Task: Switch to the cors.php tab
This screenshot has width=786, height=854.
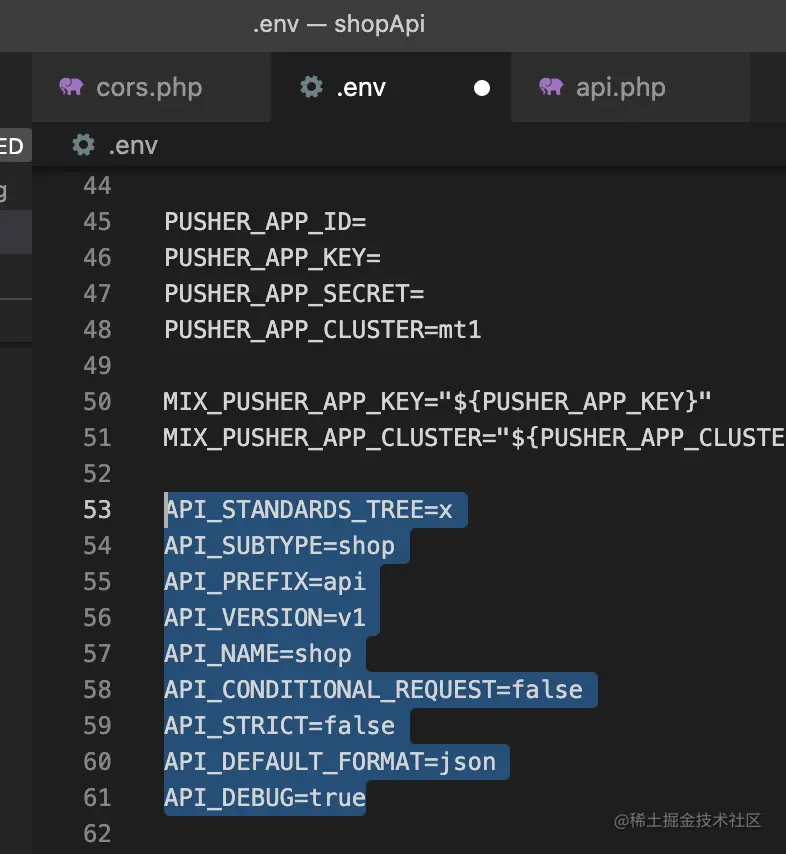Action: (151, 87)
